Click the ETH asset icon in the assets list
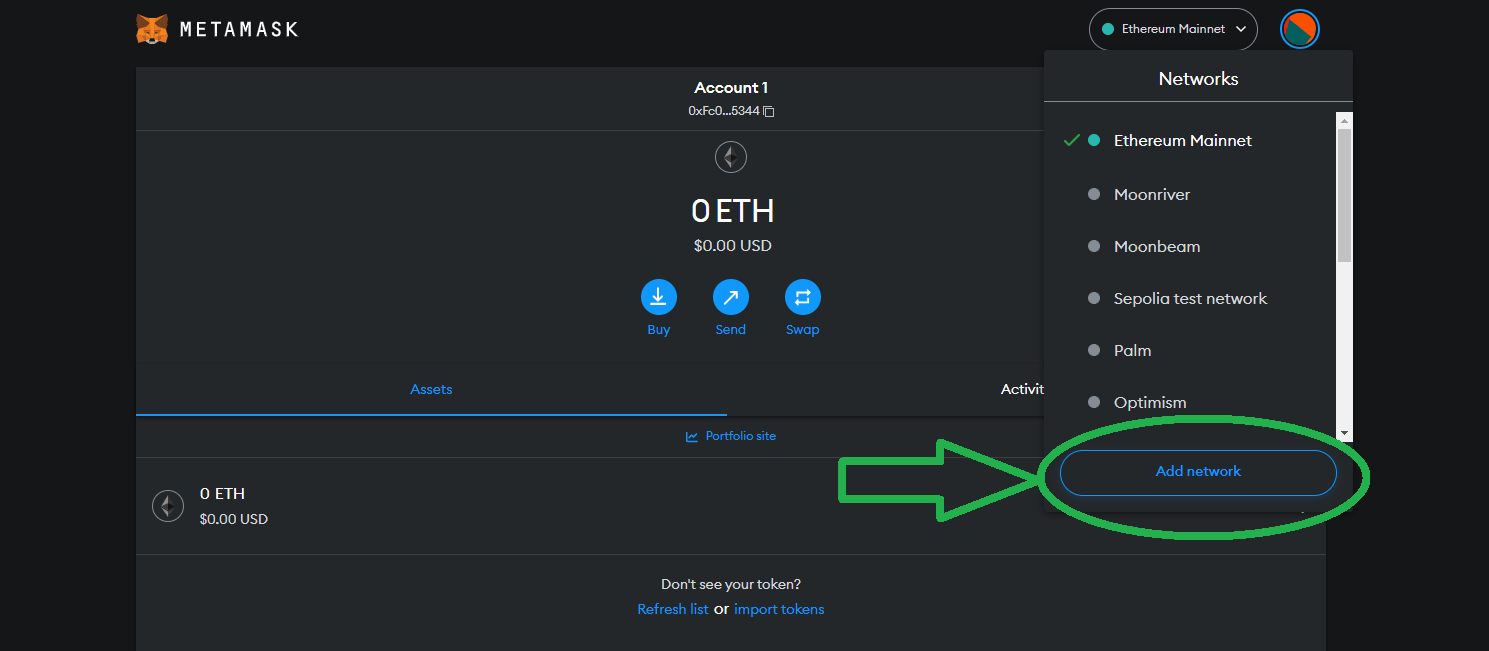 pos(167,506)
